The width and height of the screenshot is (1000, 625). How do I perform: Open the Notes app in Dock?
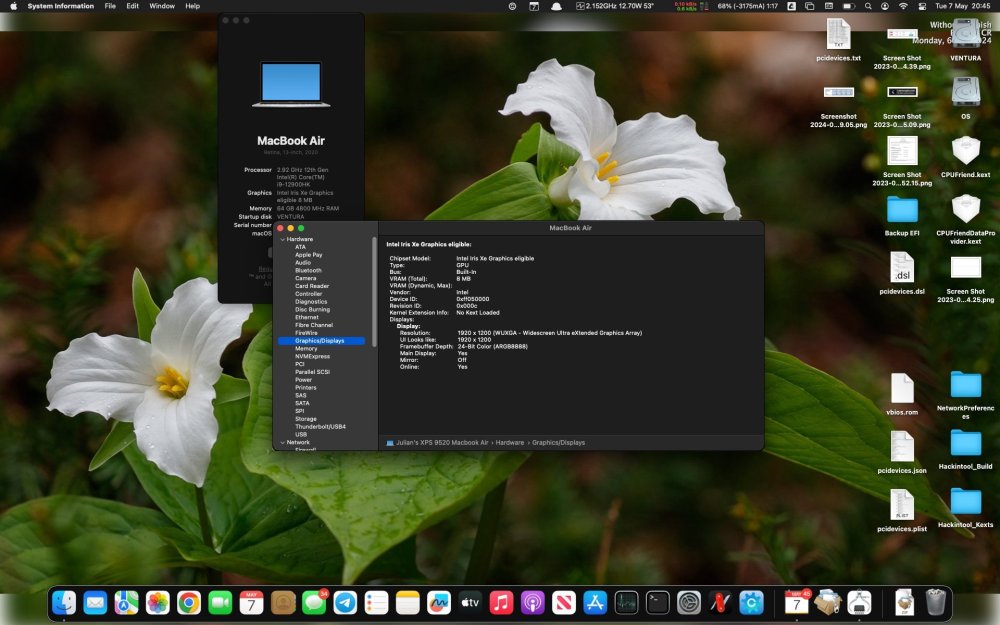point(408,603)
